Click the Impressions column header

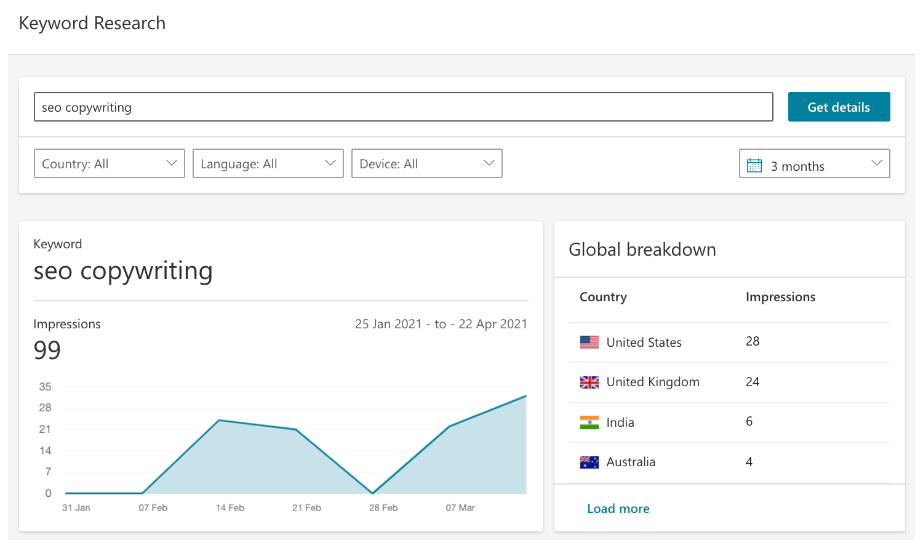pyautogui.click(x=780, y=297)
